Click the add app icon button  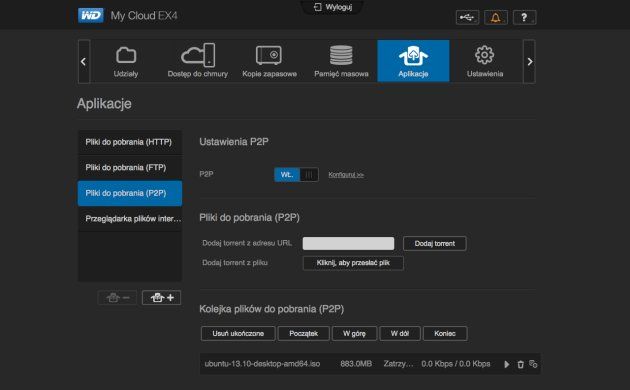point(162,298)
